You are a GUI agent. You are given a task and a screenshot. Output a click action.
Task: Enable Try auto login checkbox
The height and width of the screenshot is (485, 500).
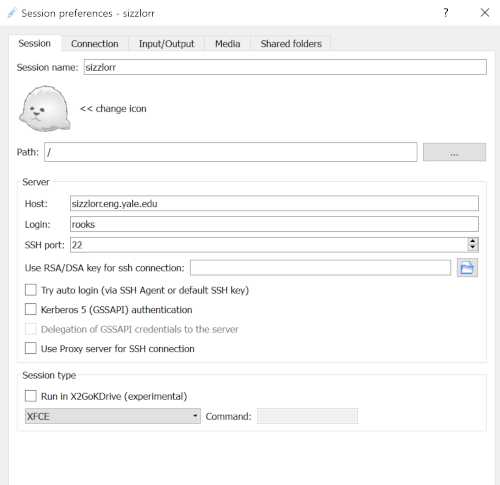click(31, 290)
